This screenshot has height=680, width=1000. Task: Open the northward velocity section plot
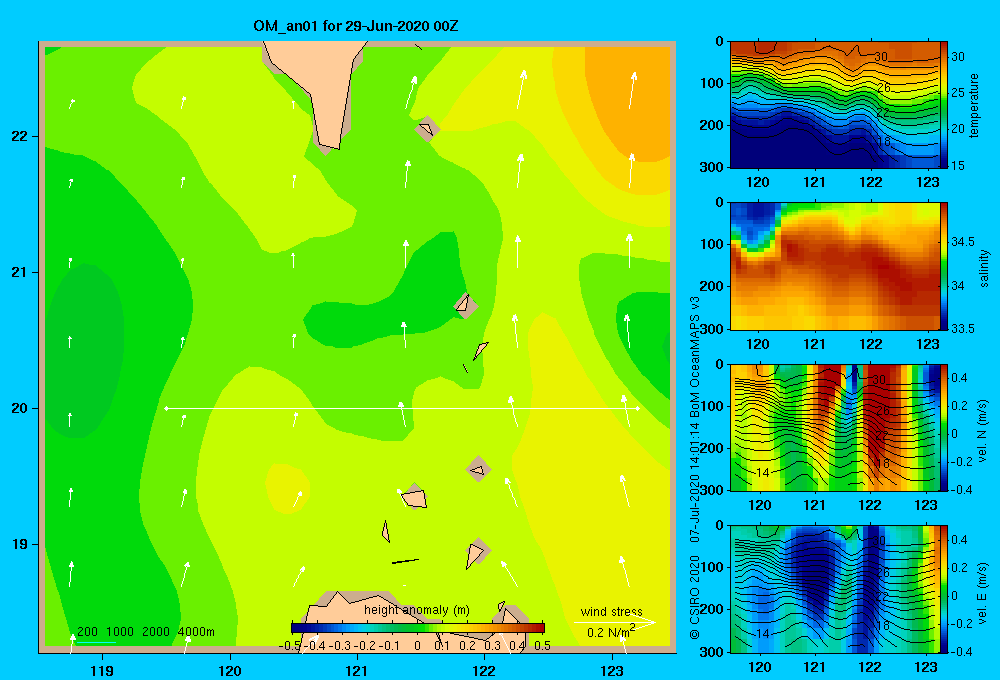[835, 427]
